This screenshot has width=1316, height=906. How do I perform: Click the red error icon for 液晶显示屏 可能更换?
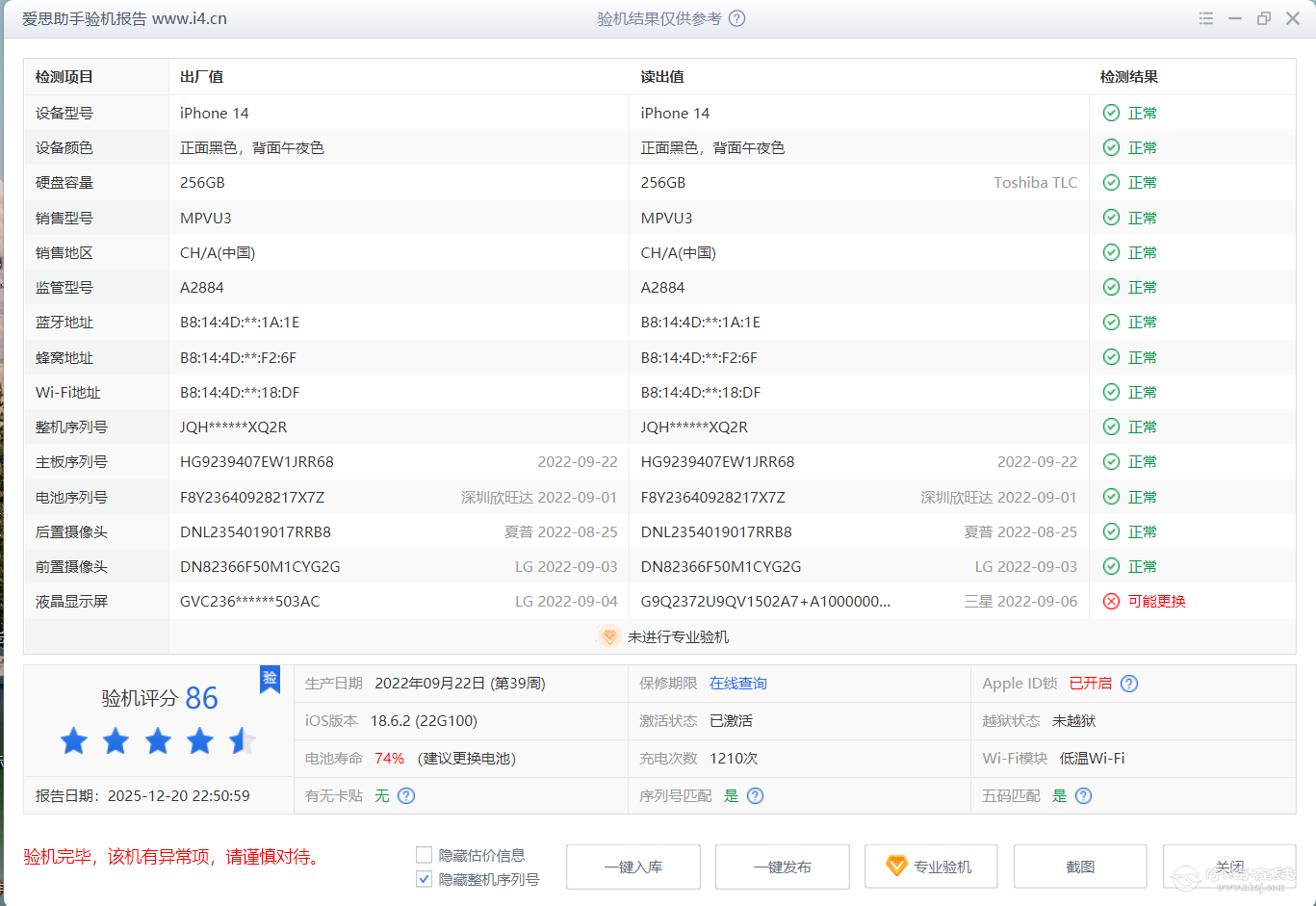pyautogui.click(x=1112, y=601)
